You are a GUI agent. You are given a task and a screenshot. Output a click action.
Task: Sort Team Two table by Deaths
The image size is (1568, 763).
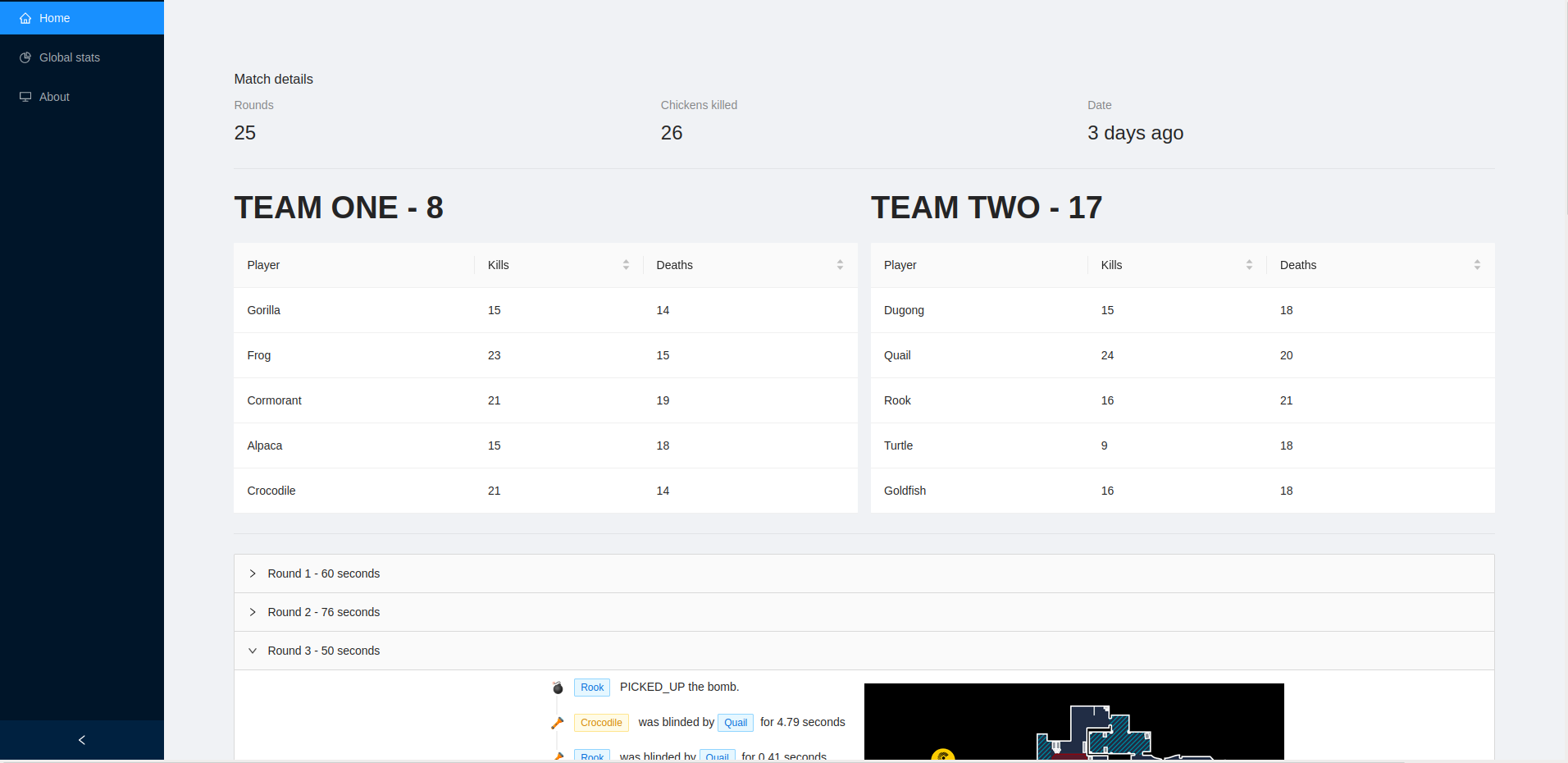(1477, 265)
